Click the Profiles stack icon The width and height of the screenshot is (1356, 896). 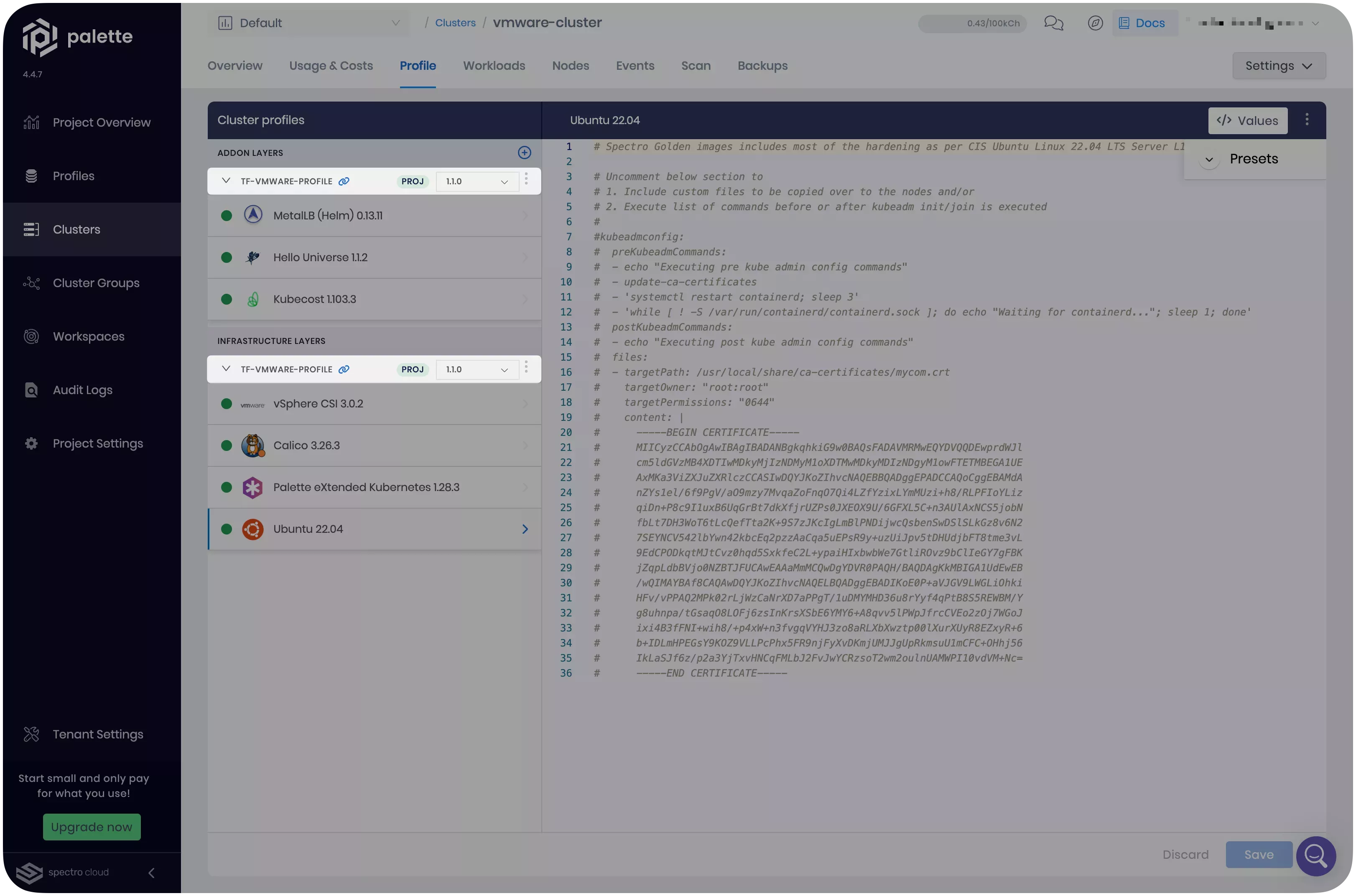(x=31, y=176)
